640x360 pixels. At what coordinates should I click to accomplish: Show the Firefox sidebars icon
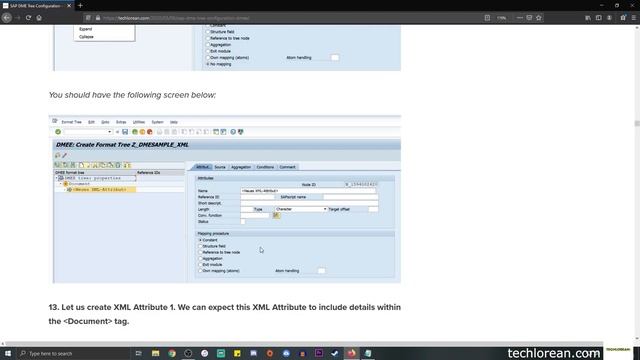tap(598, 18)
